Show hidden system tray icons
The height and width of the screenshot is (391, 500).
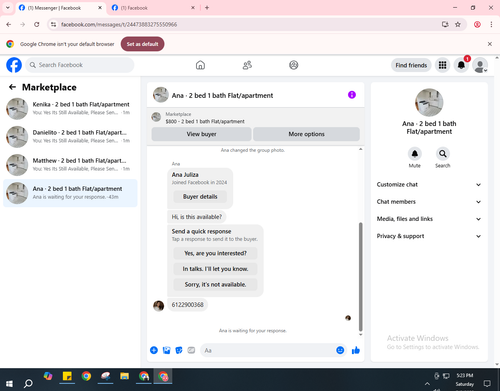(x=427, y=384)
